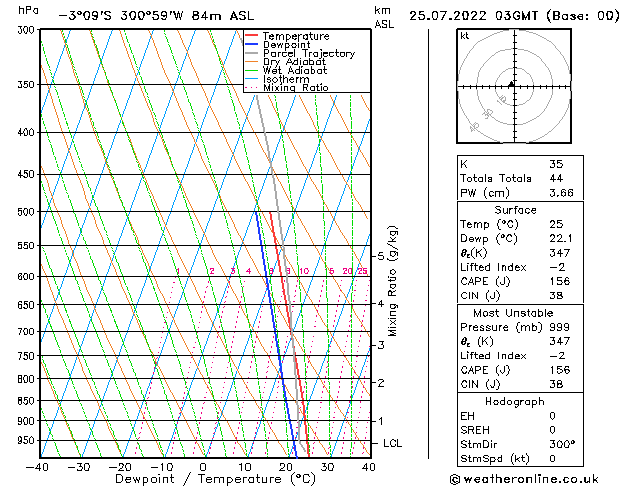
Task: Click the 500 hPa pressure axis label
Action: point(28,212)
